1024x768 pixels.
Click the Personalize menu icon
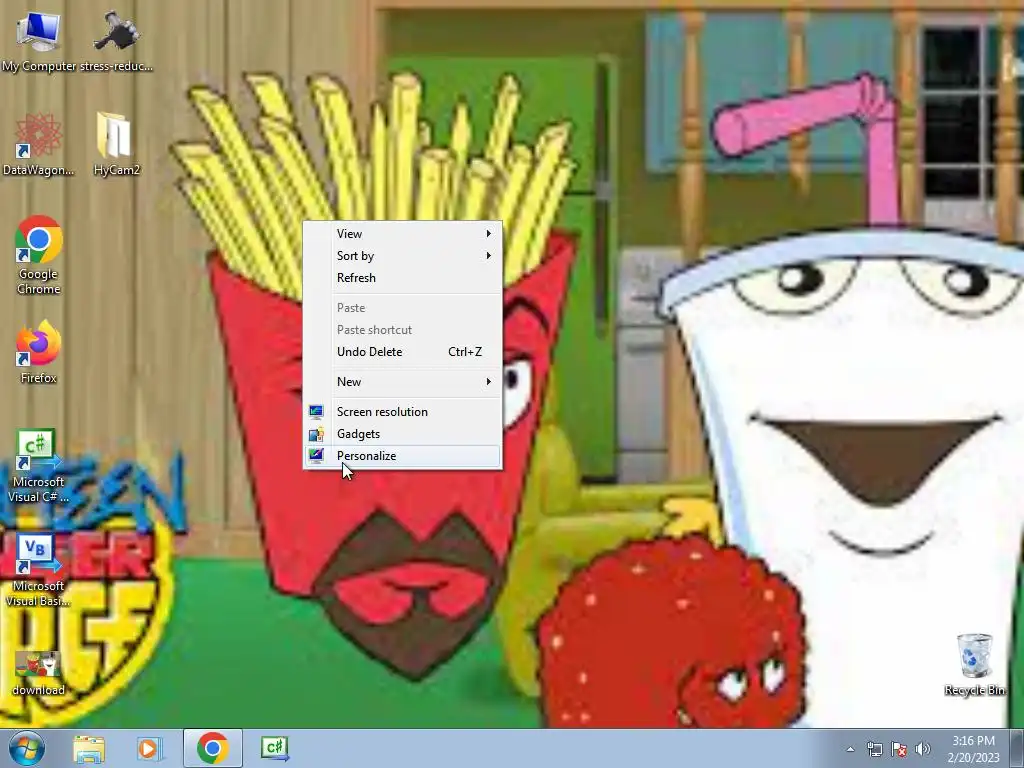[316, 456]
